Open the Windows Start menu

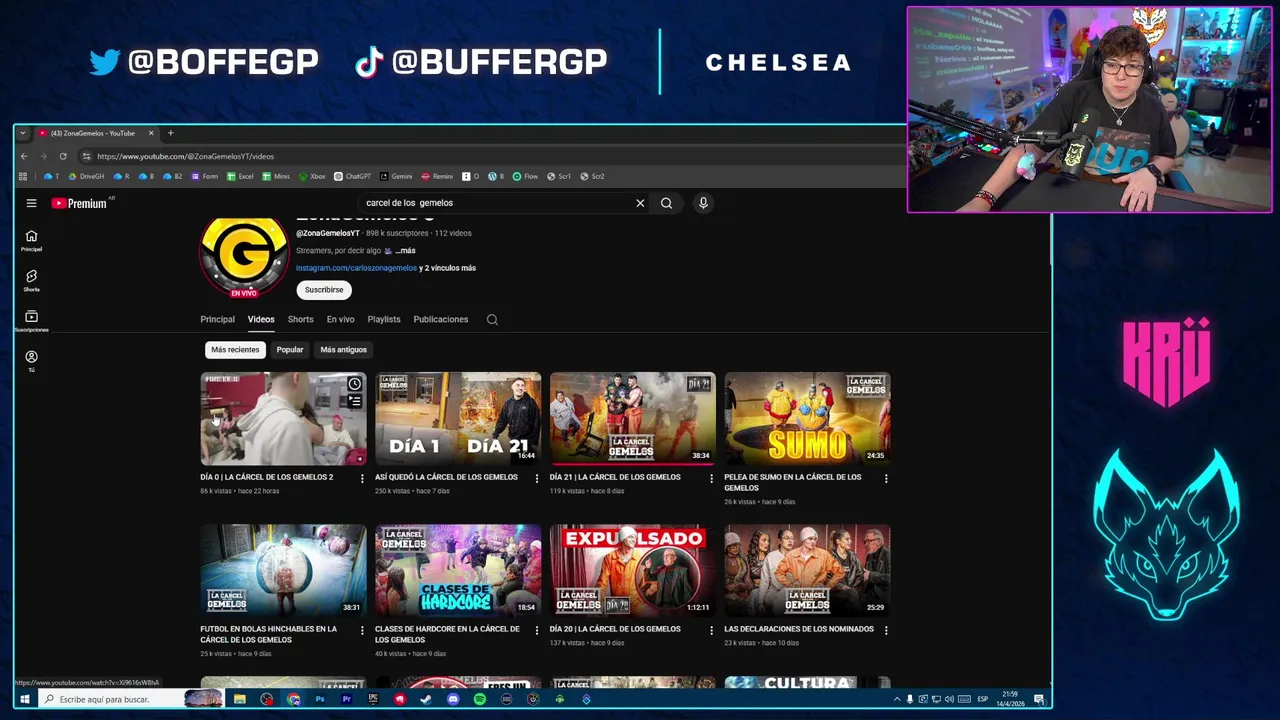pyautogui.click(x=25, y=699)
